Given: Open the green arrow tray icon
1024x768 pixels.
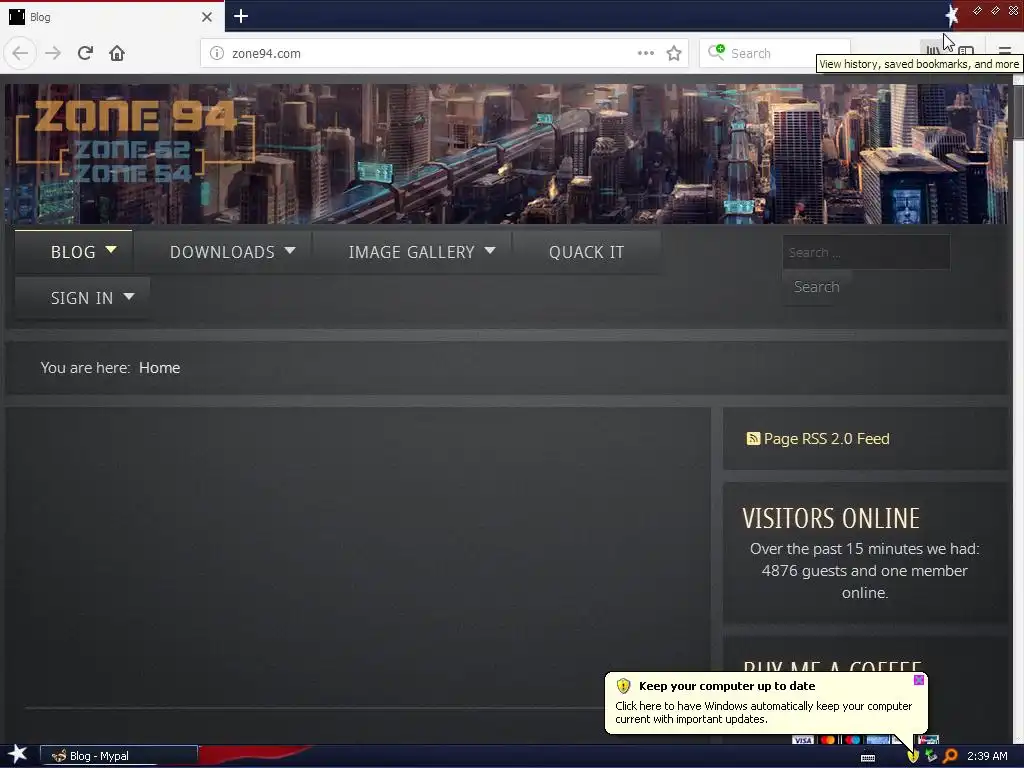Looking at the screenshot, I should (x=931, y=756).
